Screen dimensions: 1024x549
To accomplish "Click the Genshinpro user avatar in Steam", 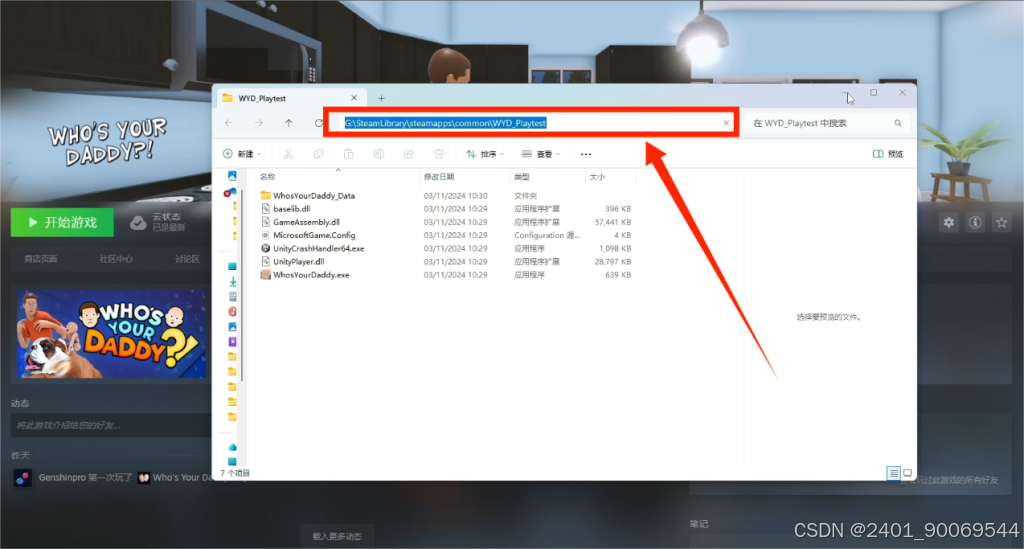I will tap(22, 478).
